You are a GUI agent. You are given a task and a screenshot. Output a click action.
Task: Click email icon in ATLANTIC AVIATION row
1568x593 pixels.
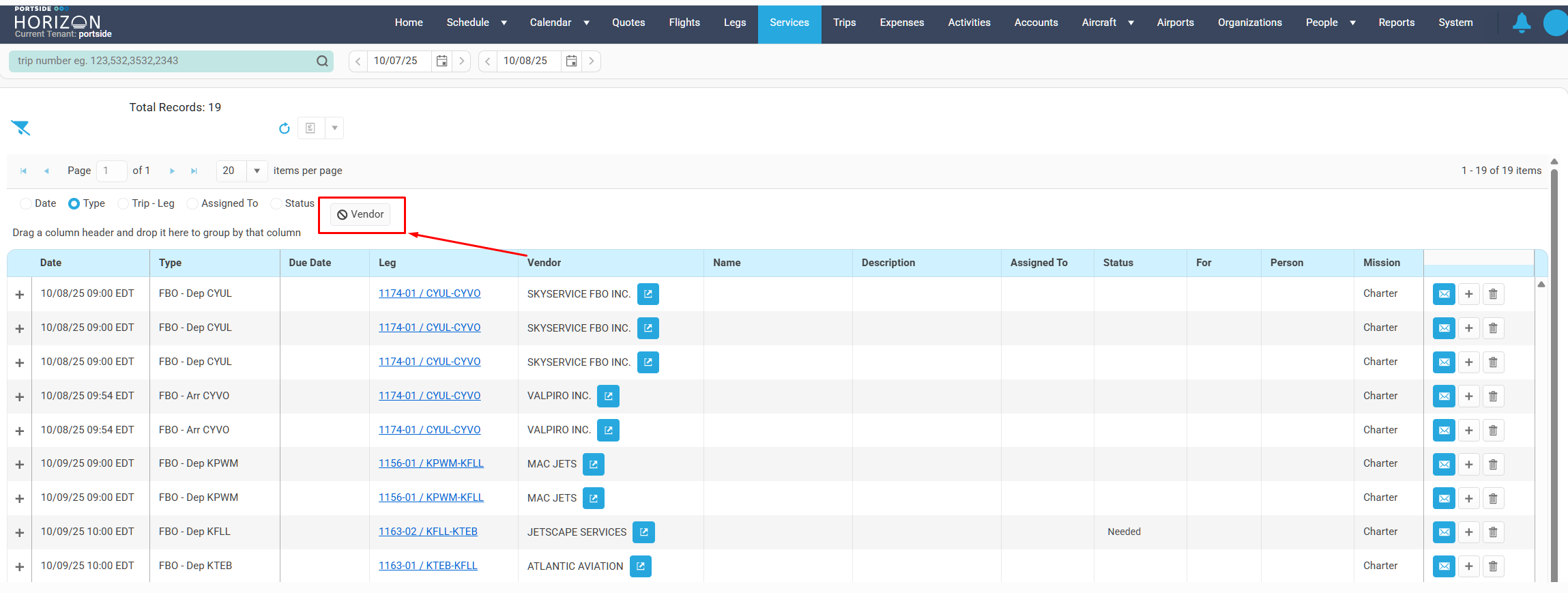point(1444,566)
